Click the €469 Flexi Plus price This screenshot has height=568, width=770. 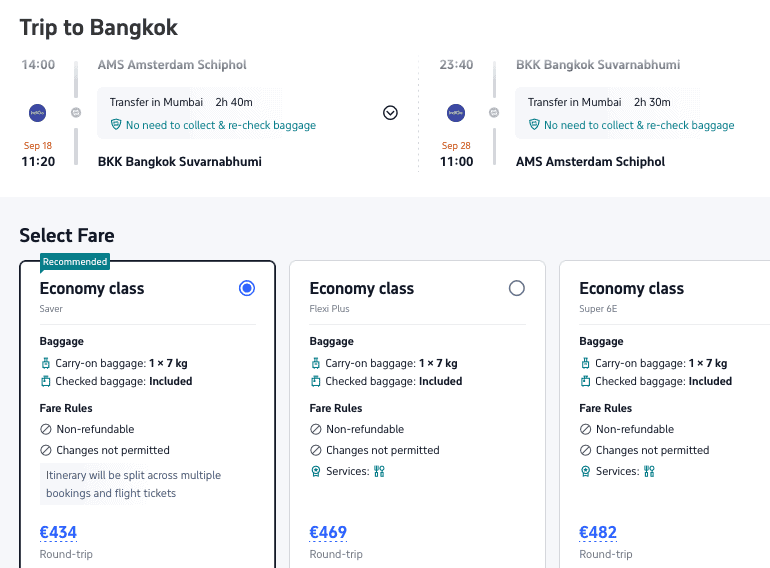coord(328,533)
